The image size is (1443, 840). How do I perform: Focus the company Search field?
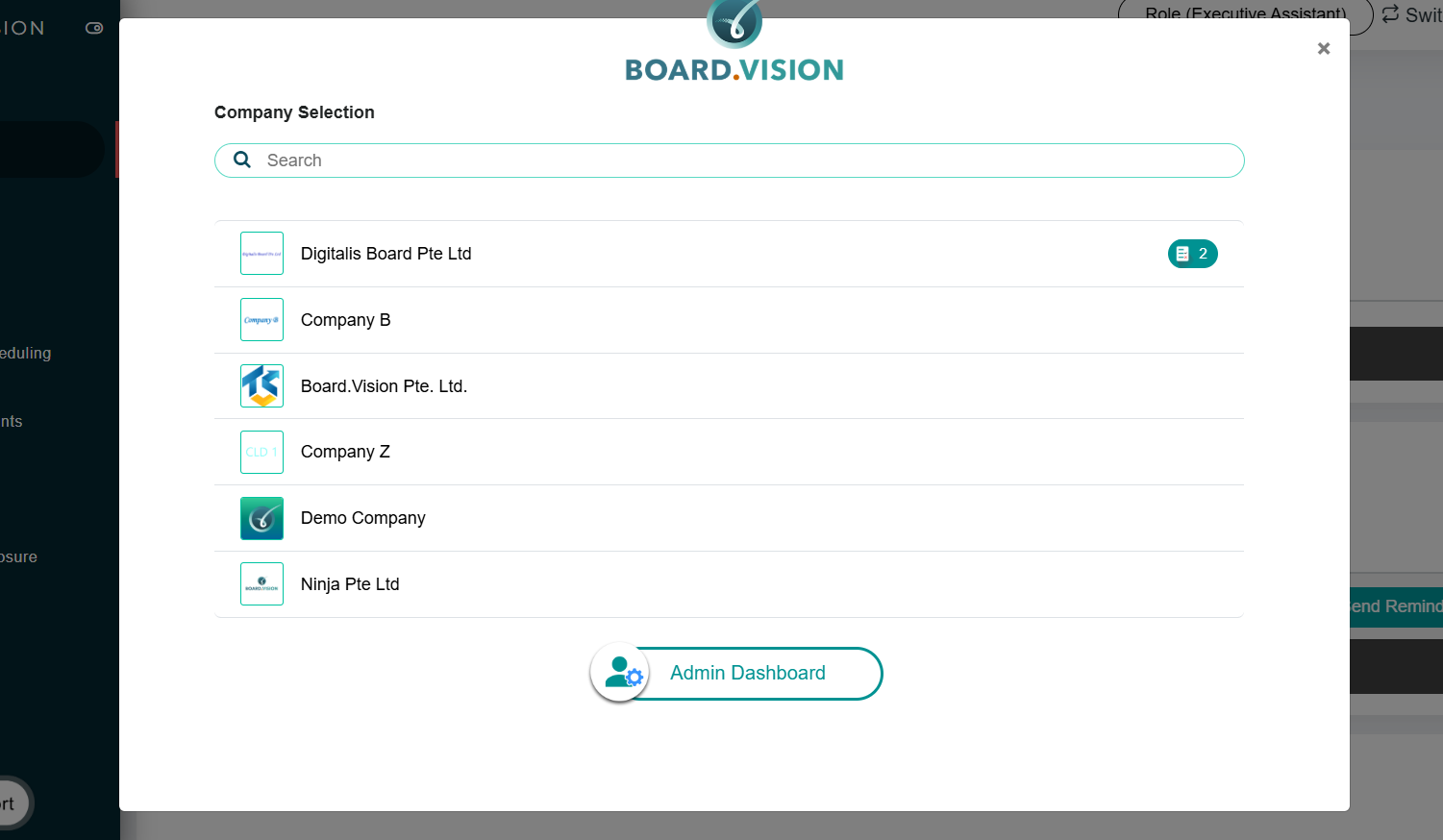[x=730, y=161]
